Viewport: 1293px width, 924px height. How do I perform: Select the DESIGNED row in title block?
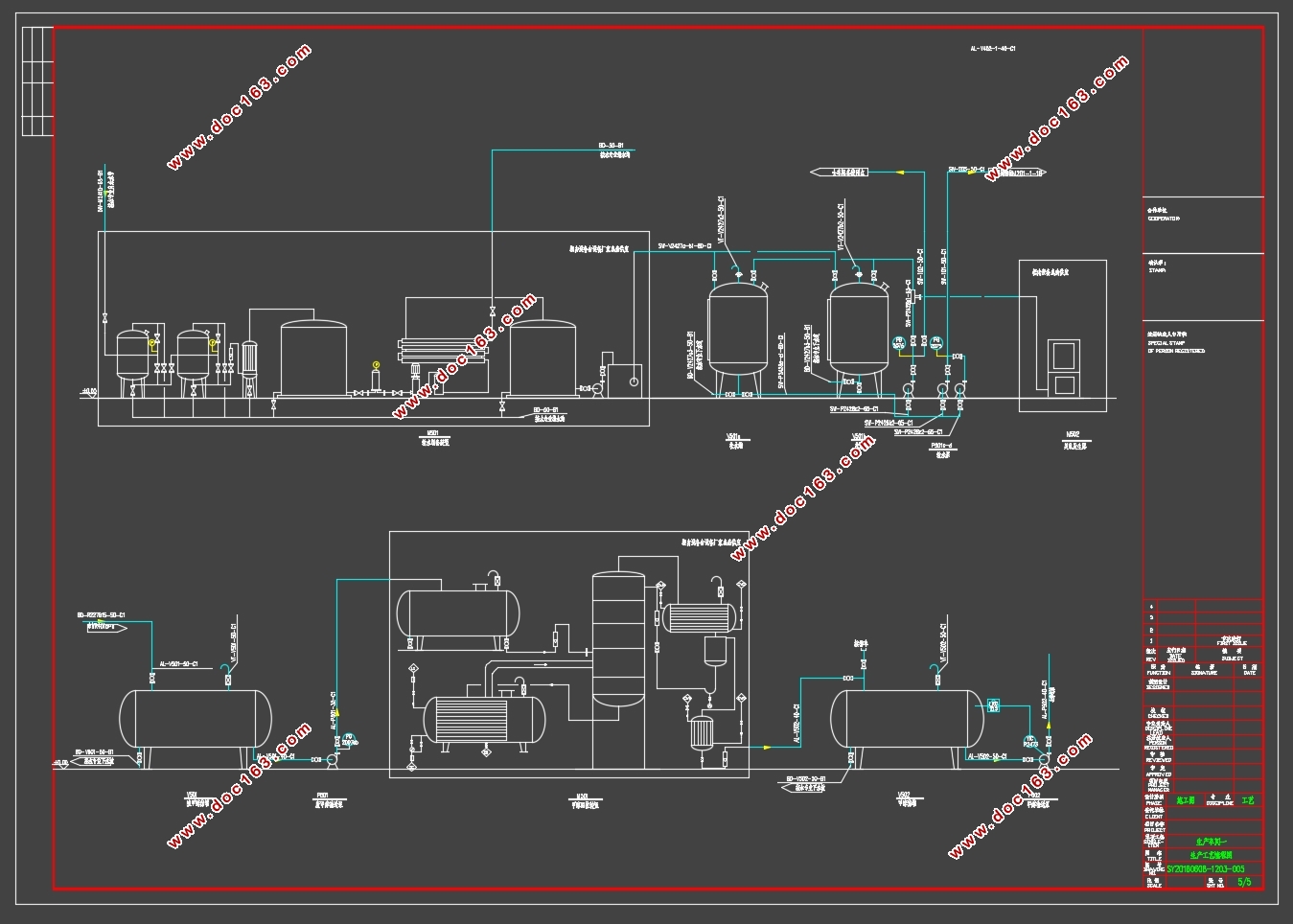(x=1204, y=684)
